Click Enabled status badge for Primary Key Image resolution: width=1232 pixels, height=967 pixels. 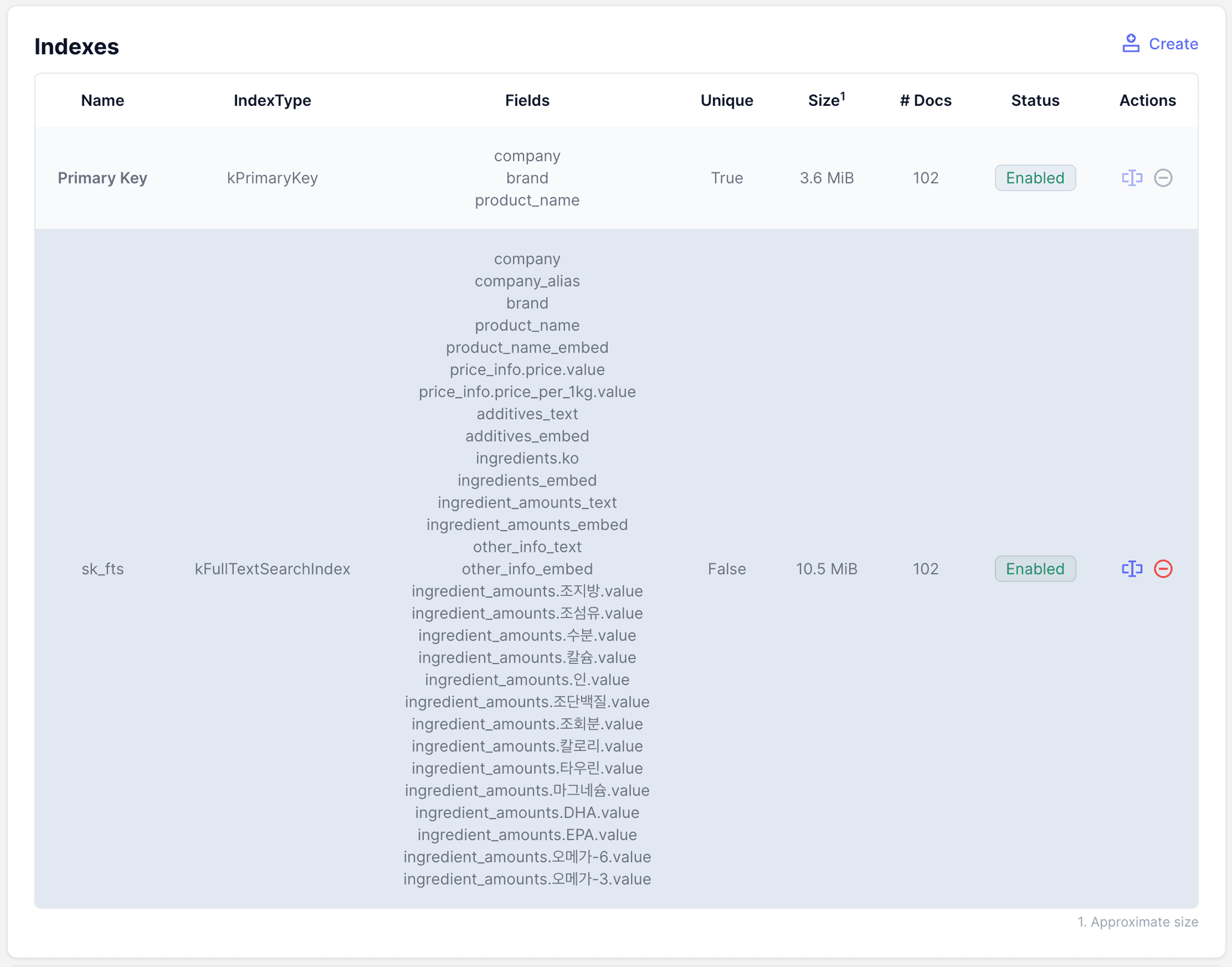1035,178
